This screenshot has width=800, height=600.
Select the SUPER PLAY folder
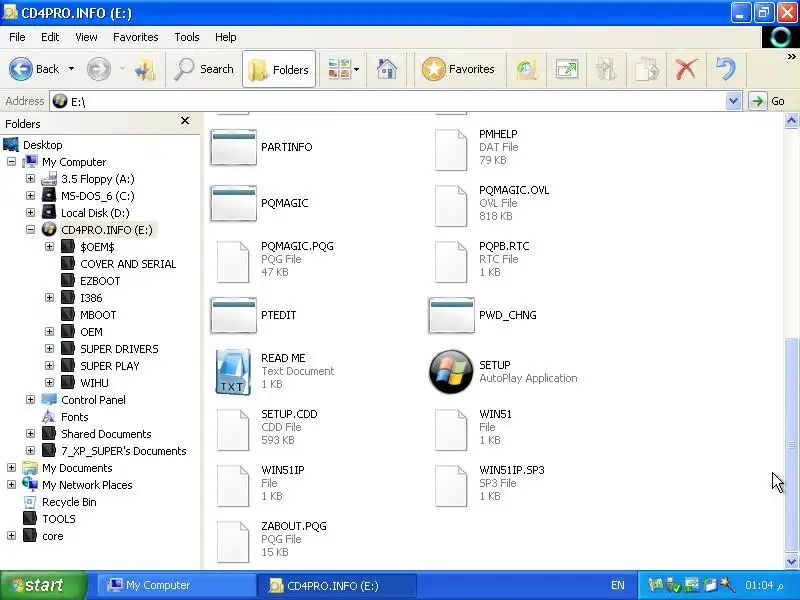(x=110, y=366)
